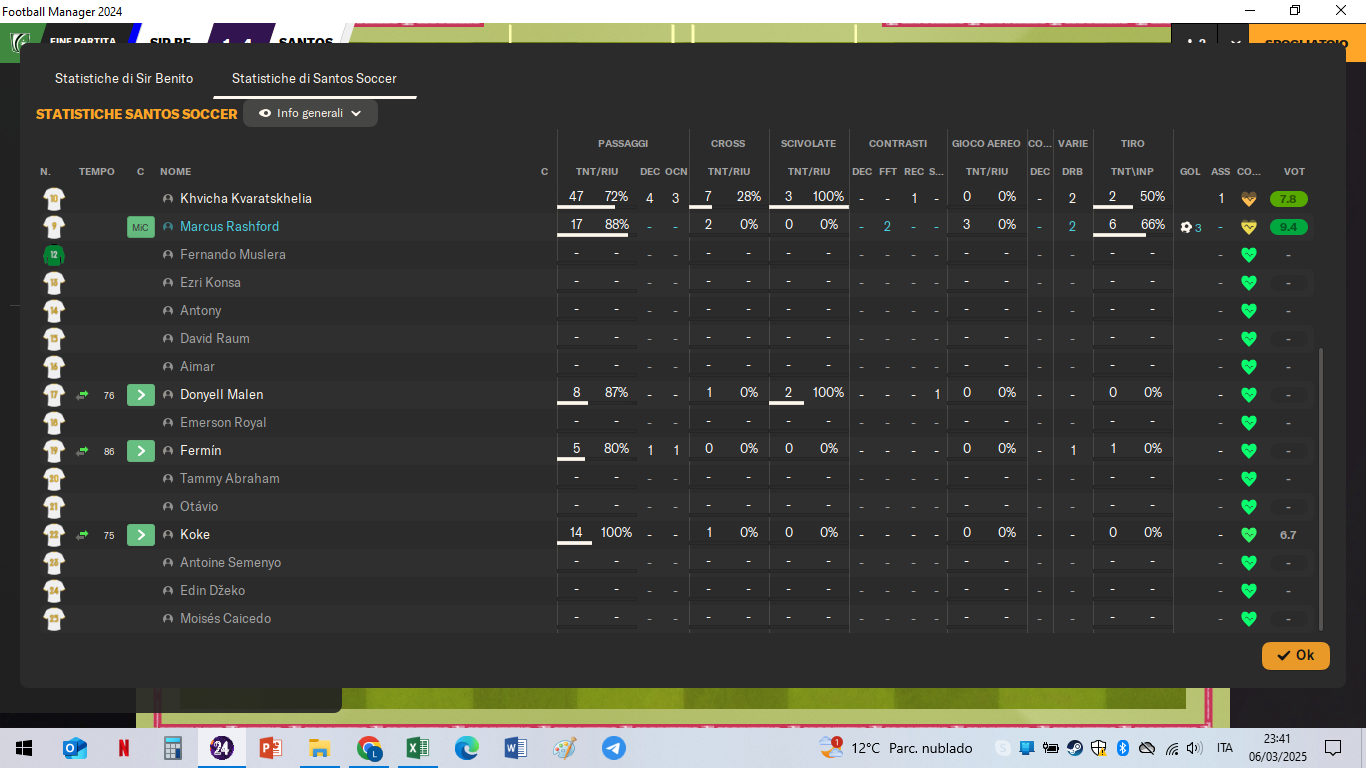
Task: Select the Antoine Semenyo row name
Action: [230, 563]
